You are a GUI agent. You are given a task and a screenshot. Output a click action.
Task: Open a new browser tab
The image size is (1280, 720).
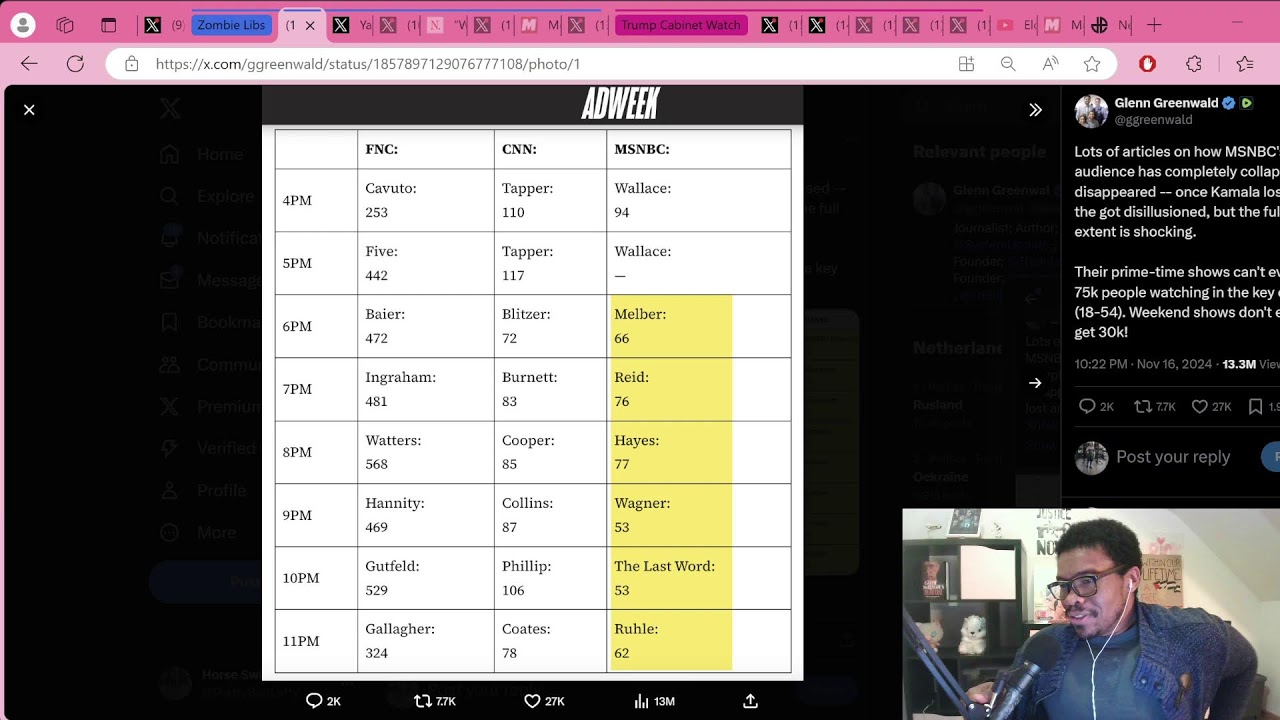coord(1154,25)
